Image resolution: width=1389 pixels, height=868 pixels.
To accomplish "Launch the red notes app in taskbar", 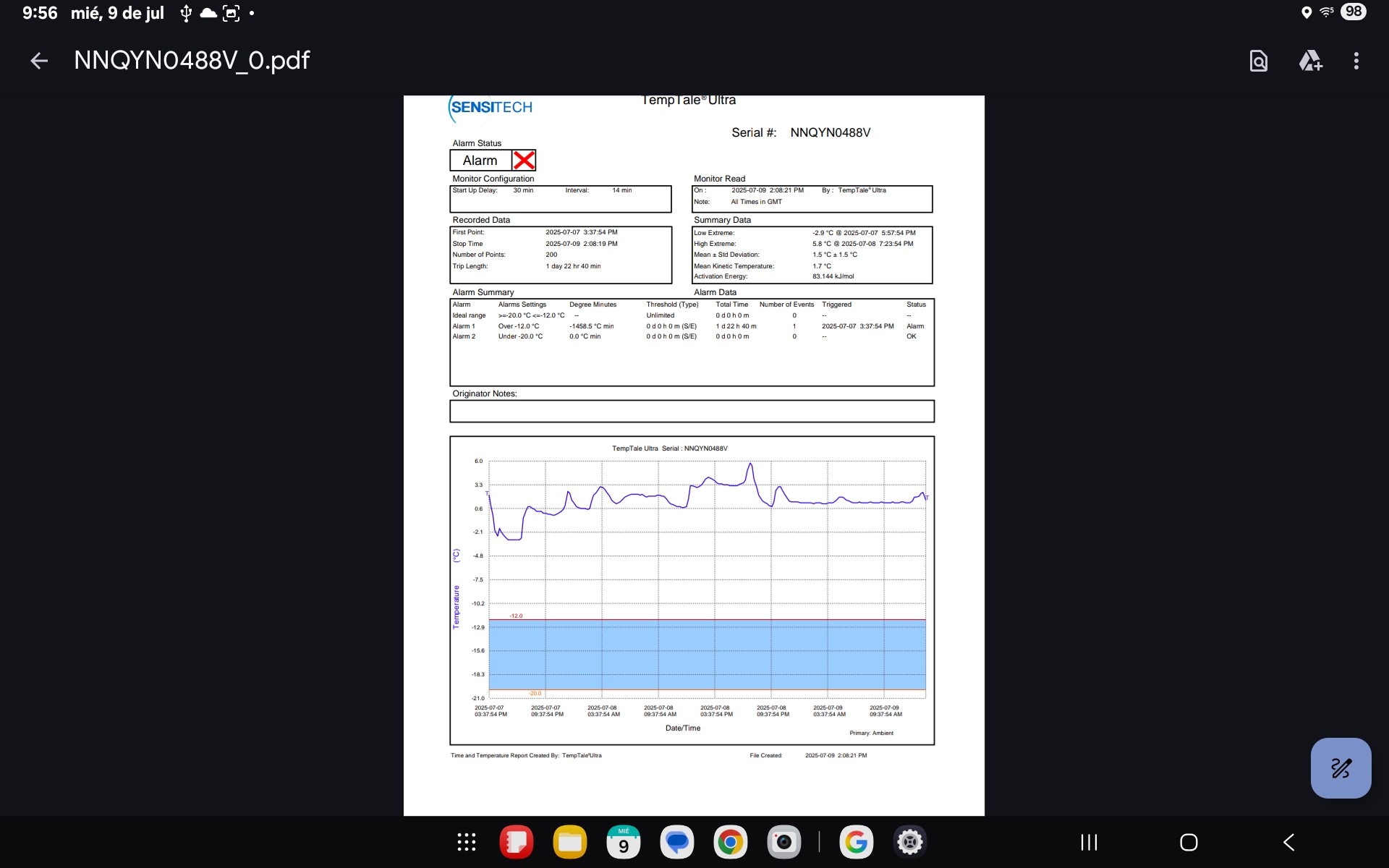I will 517,842.
